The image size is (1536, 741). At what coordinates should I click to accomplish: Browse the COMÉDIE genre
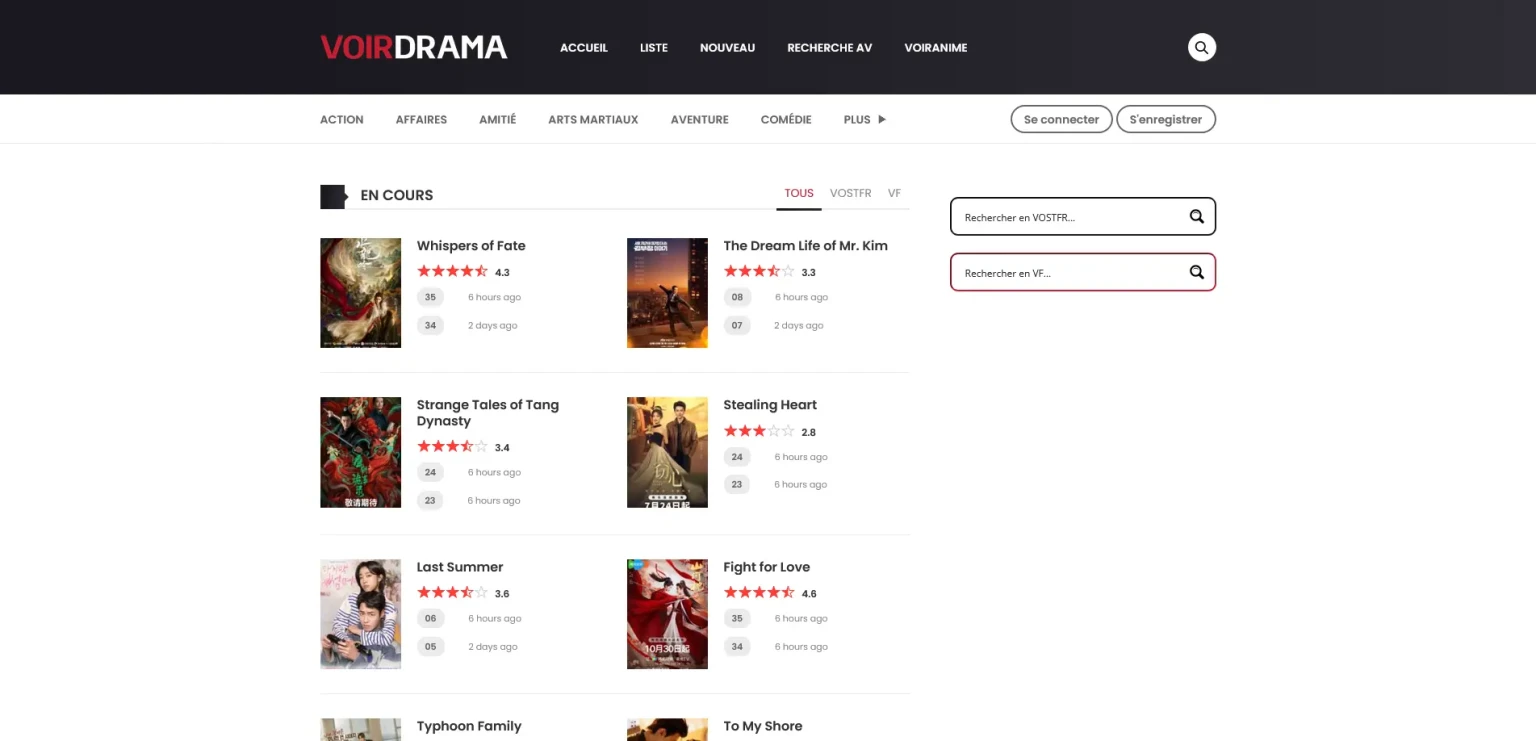click(x=786, y=119)
